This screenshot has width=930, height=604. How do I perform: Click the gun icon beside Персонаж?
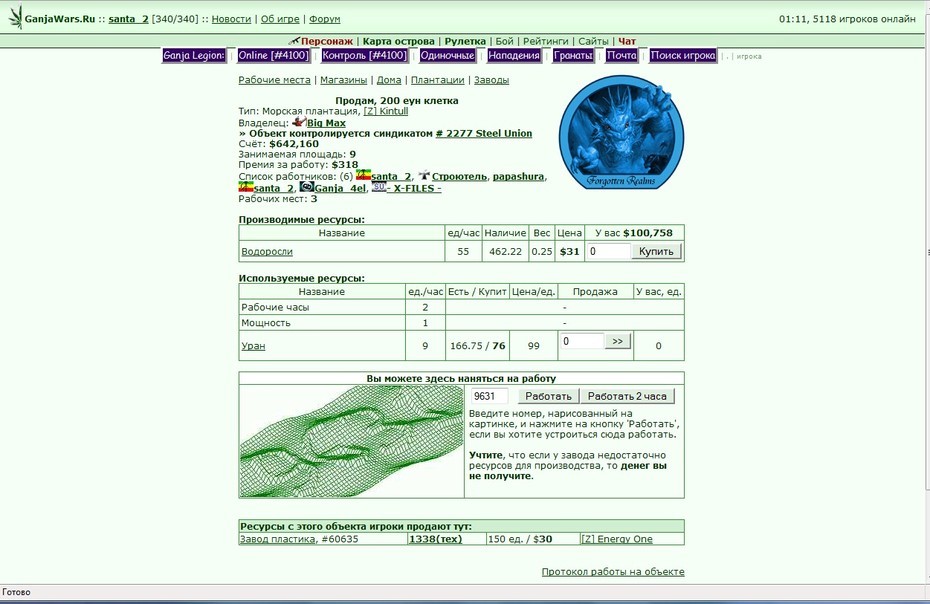[294, 40]
